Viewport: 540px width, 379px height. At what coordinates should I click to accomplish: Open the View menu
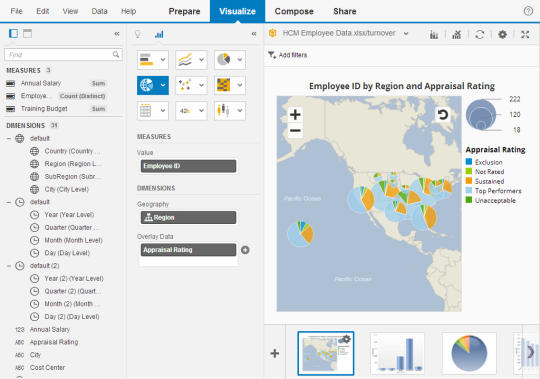point(70,11)
